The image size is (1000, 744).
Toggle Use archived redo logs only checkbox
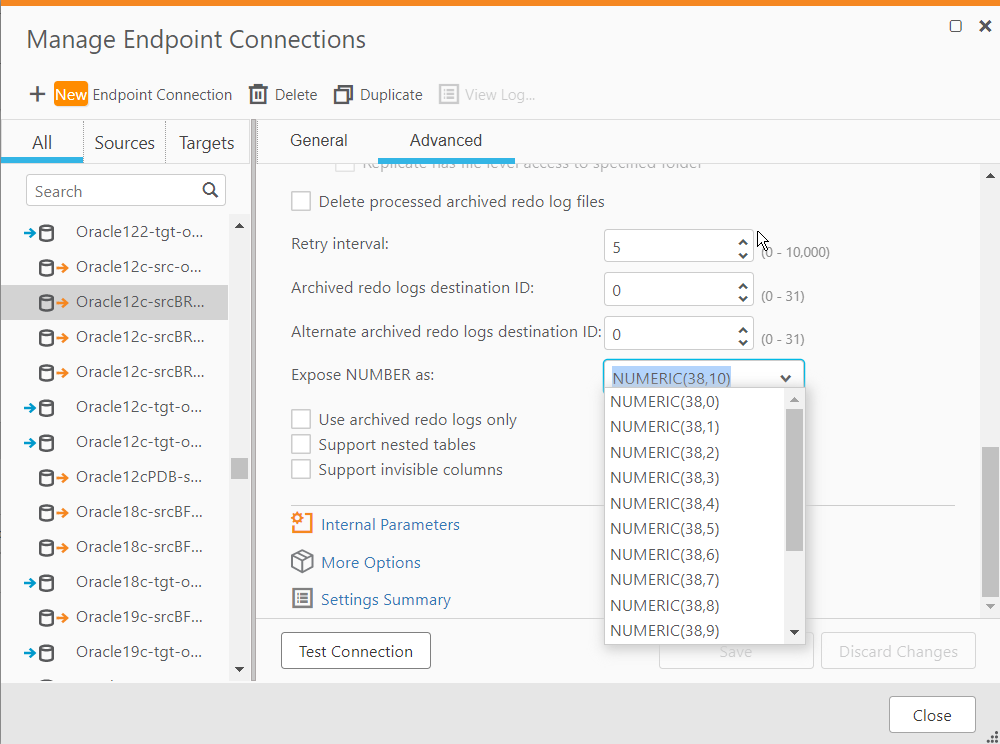point(301,419)
